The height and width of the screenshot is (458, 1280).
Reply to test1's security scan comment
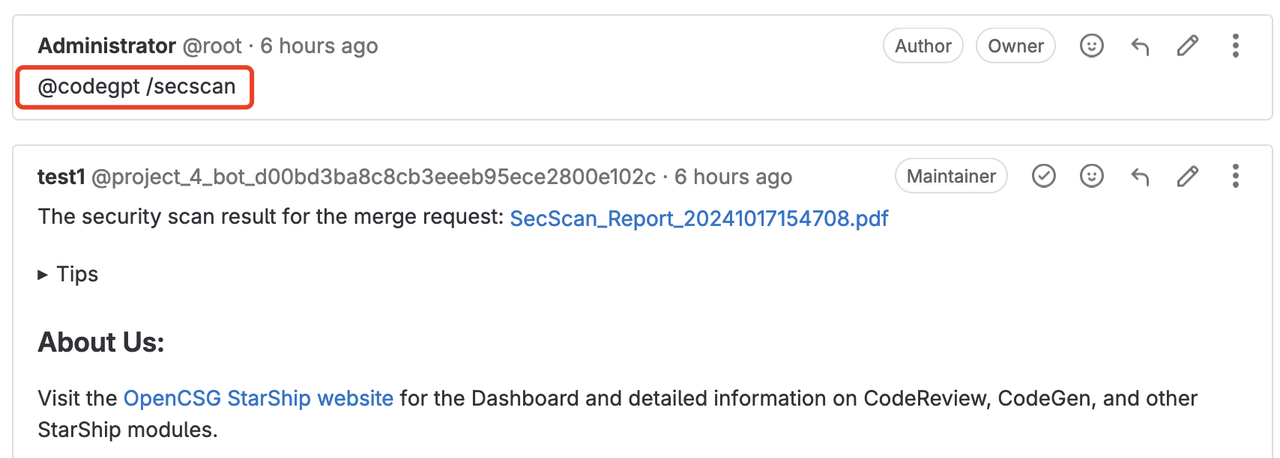pos(1139,177)
